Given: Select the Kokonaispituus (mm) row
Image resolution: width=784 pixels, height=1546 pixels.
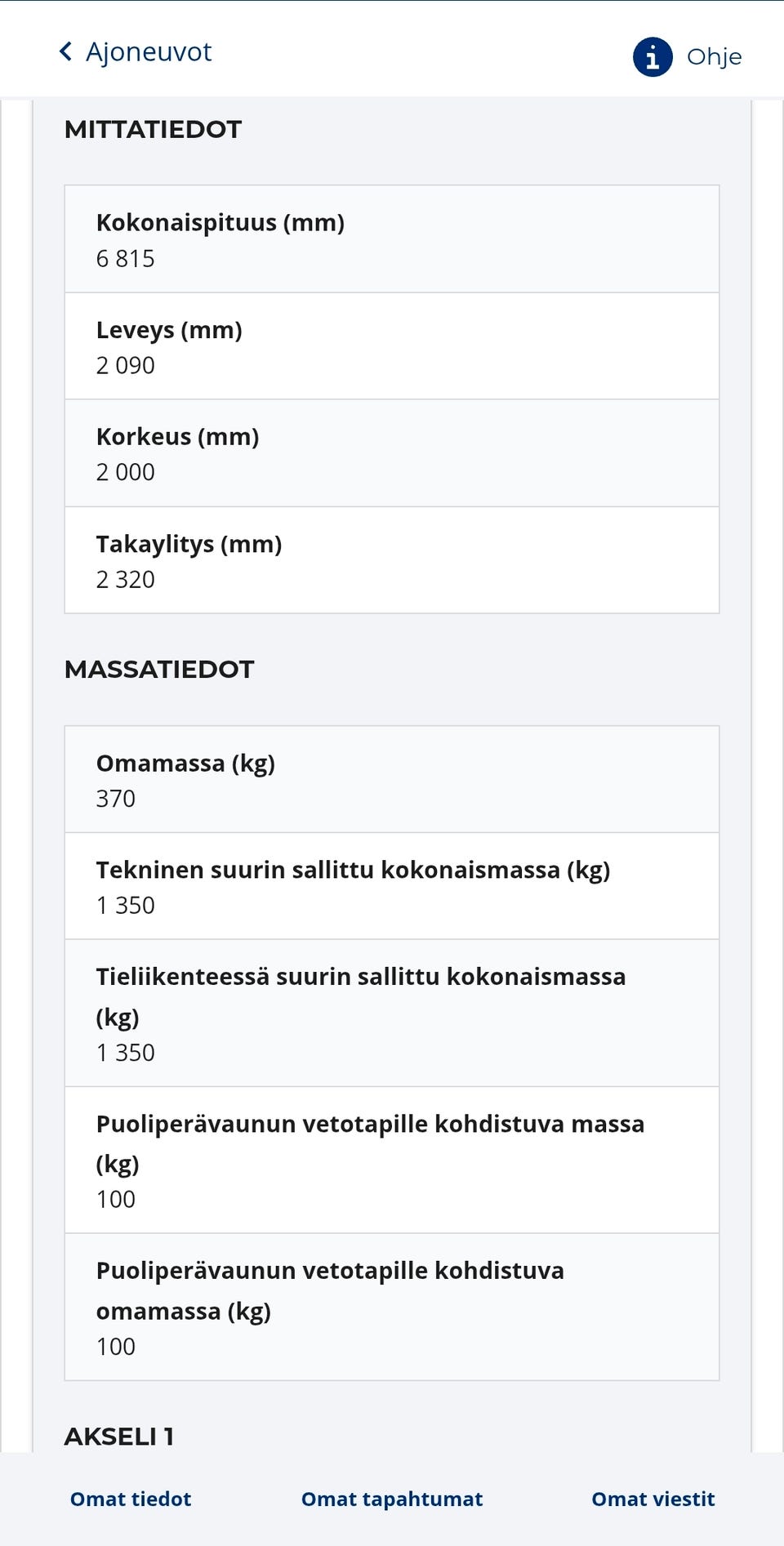Looking at the screenshot, I should pyautogui.click(x=391, y=238).
